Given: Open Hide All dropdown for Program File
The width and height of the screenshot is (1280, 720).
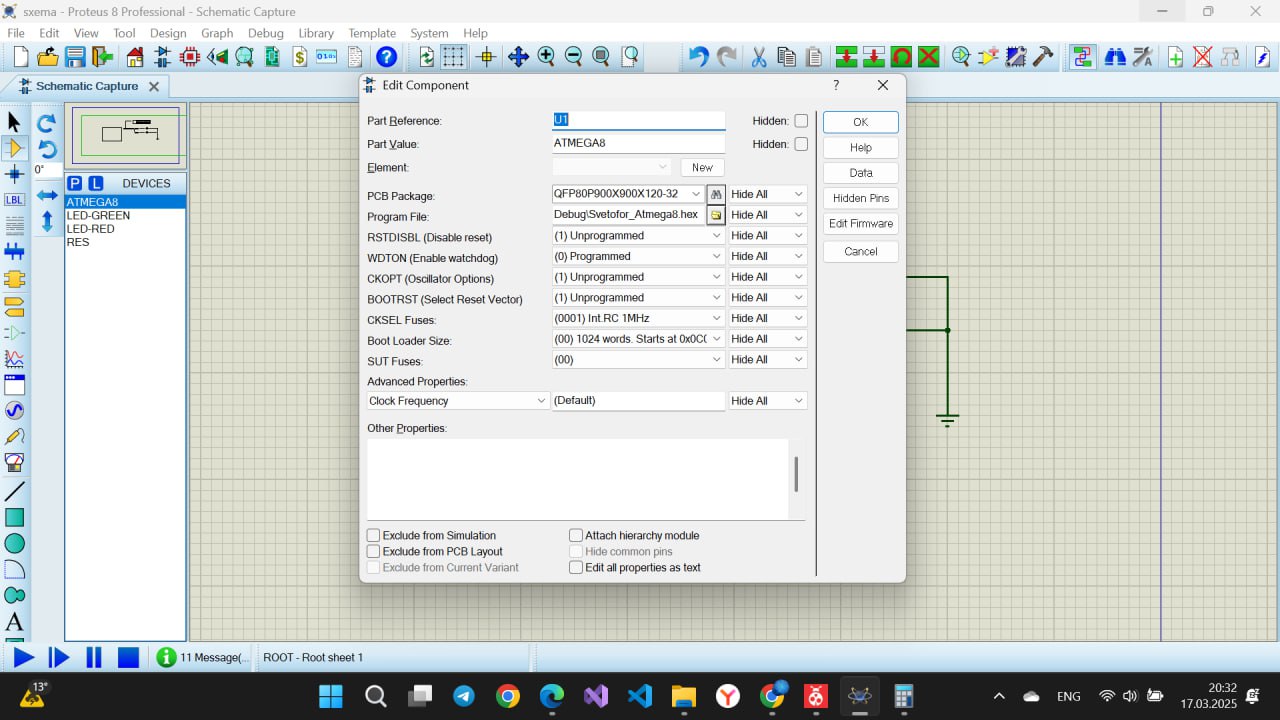Looking at the screenshot, I should click(x=767, y=215).
